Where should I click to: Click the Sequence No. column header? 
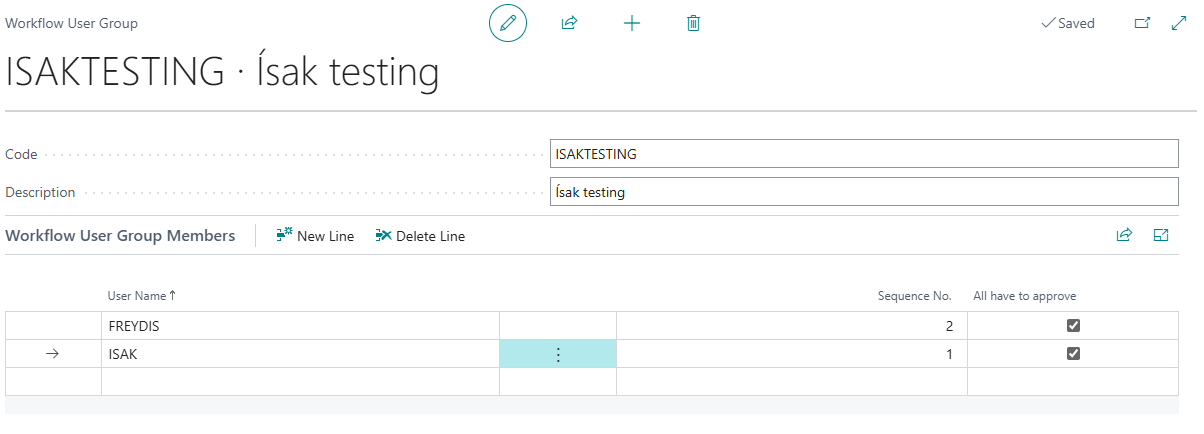(914, 296)
